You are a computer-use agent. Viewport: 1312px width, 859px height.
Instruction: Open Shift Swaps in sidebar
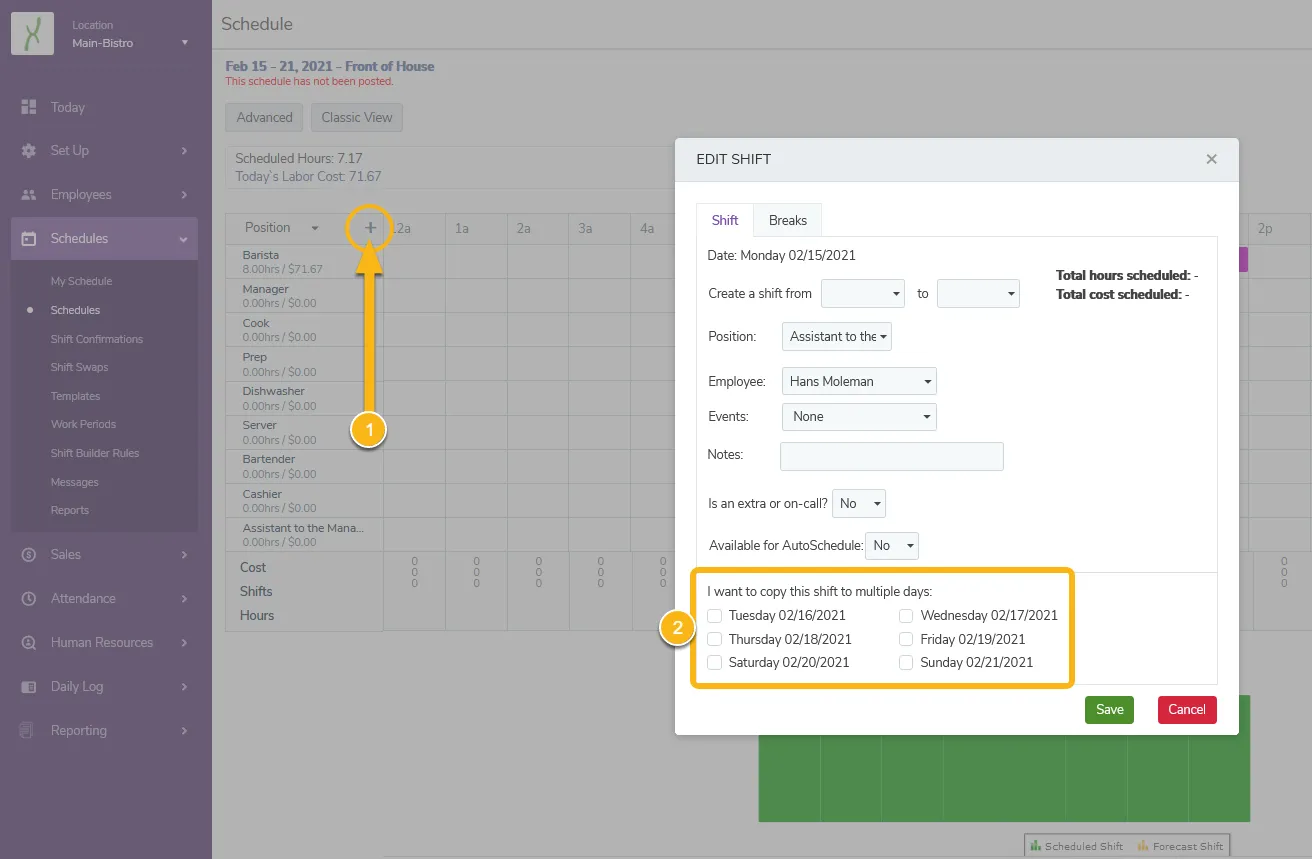[80, 367]
